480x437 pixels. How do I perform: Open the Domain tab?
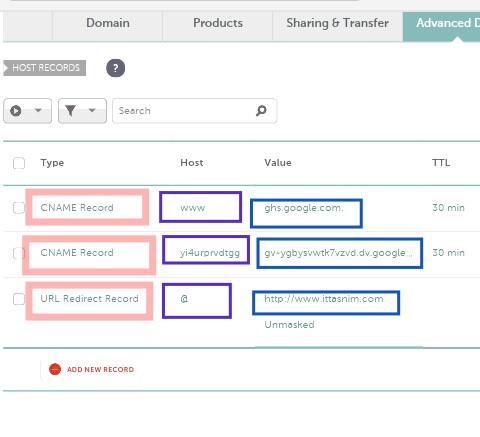tap(108, 26)
